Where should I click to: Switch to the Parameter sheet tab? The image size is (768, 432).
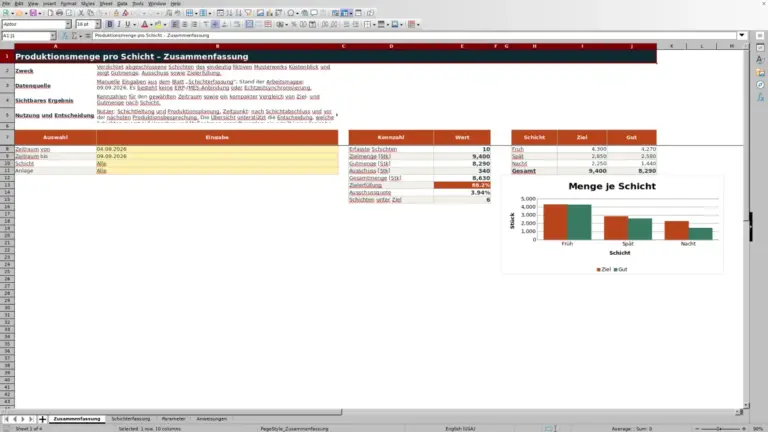tap(173, 419)
